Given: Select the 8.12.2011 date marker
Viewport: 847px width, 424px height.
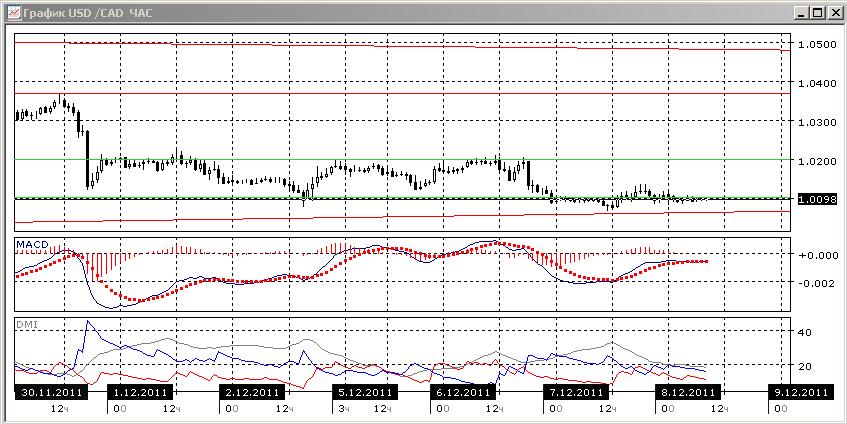Looking at the screenshot, I should (x=688, y=392).
